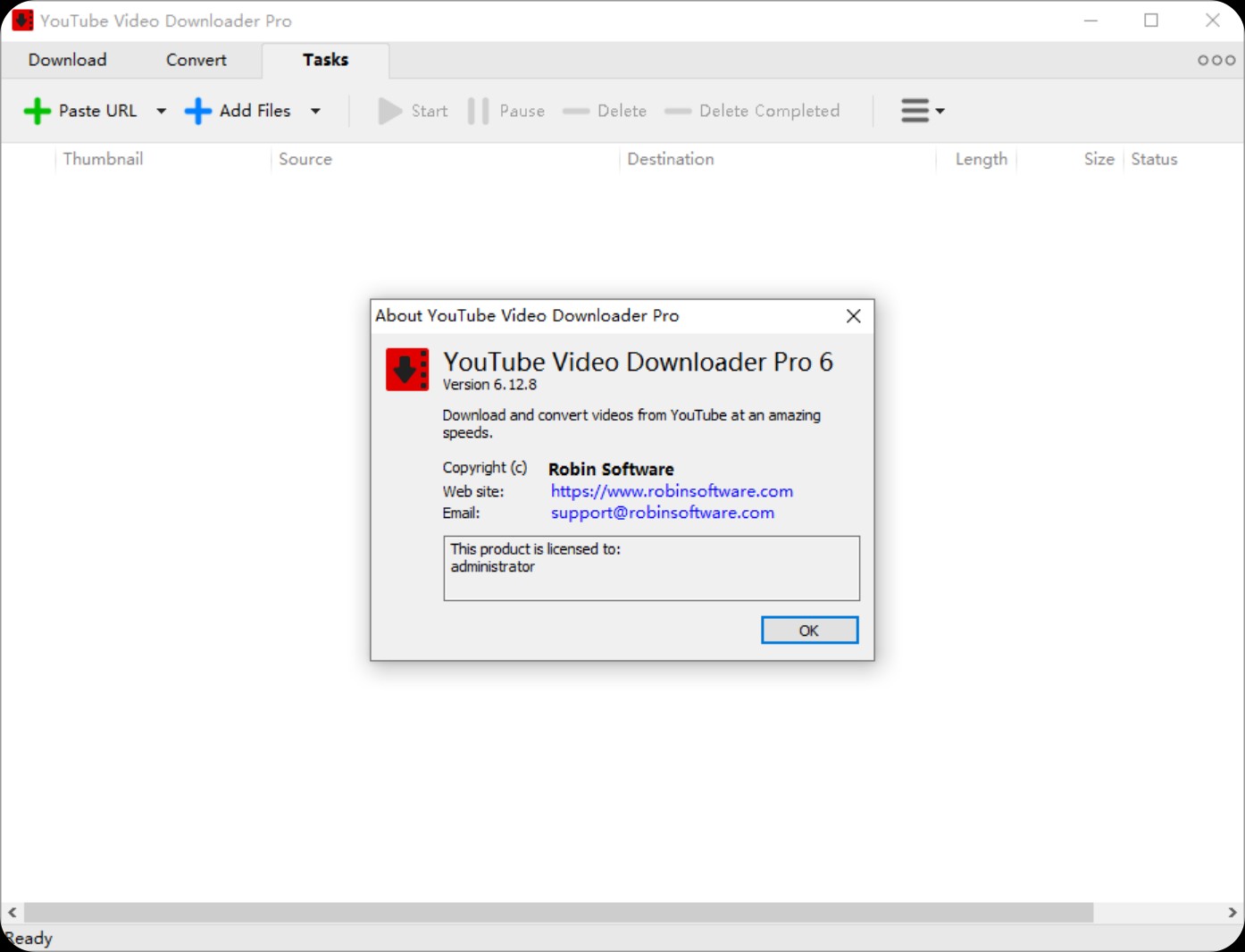This screenshot has height=952, width=1245.
Task: Open the three-circles options menu
Action: click(1216, 60)
